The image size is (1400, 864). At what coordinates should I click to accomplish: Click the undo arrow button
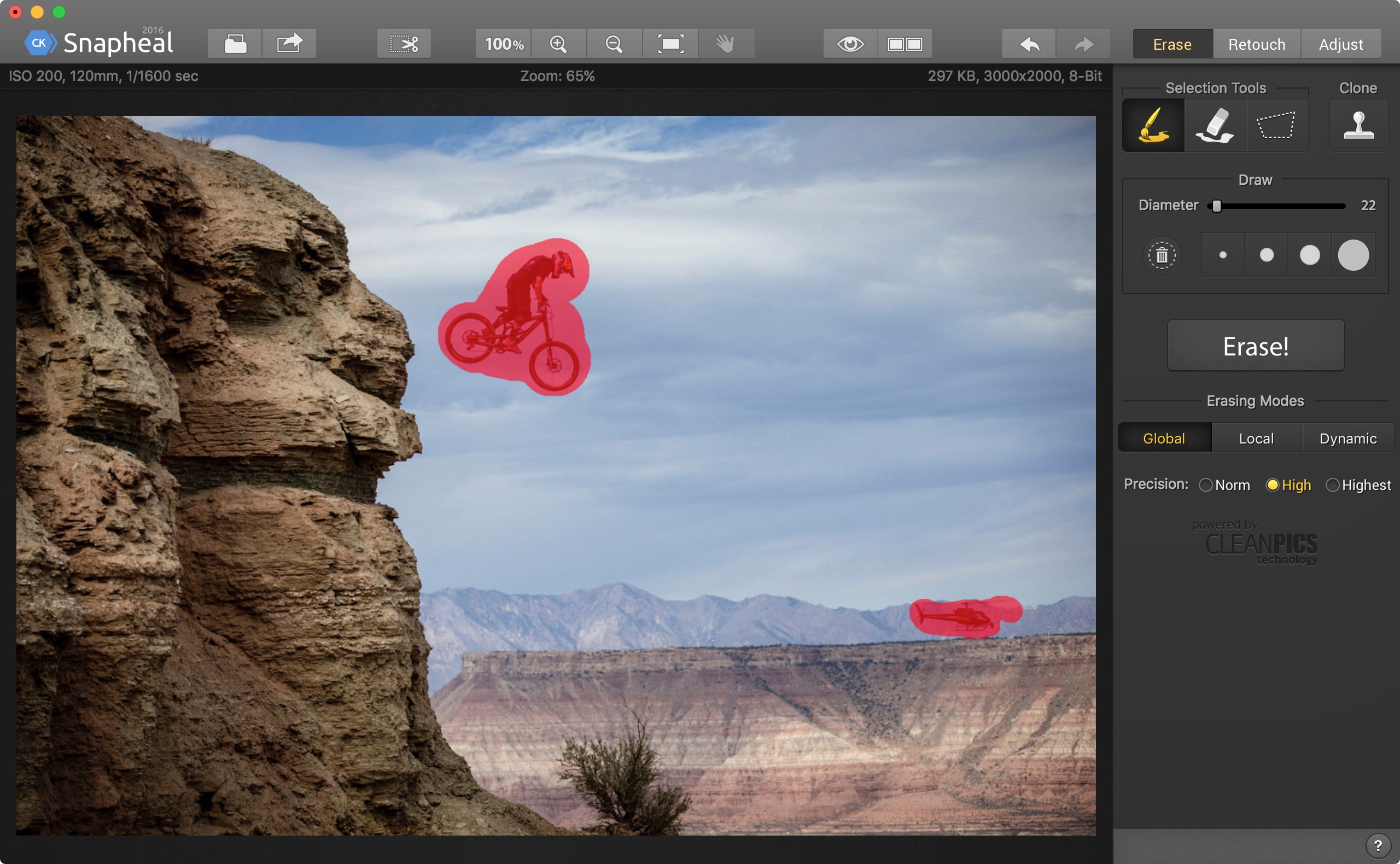pos(1028,43)
